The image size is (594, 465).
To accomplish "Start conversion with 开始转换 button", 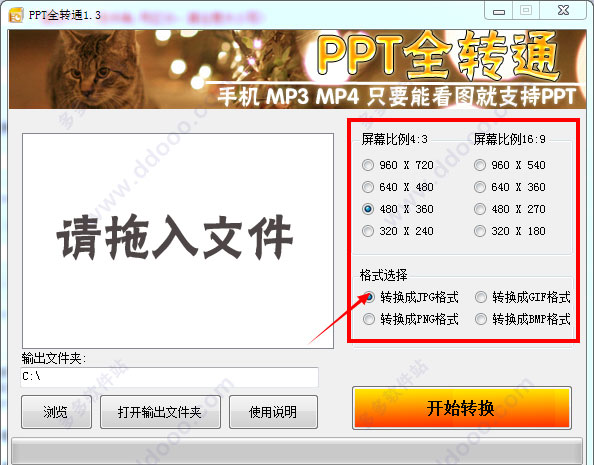I will (x=461, y=408).
